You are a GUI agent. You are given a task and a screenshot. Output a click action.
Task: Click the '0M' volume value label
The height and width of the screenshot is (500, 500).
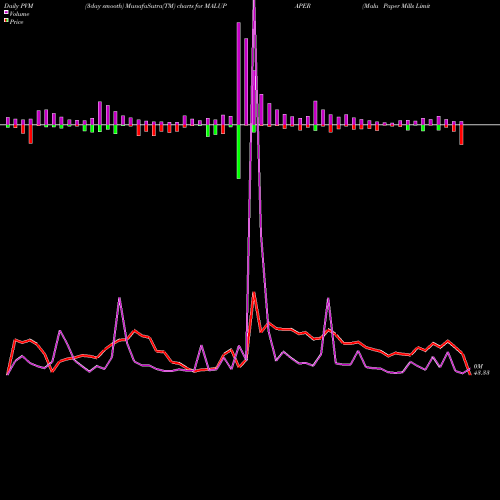tap(478, 366)
